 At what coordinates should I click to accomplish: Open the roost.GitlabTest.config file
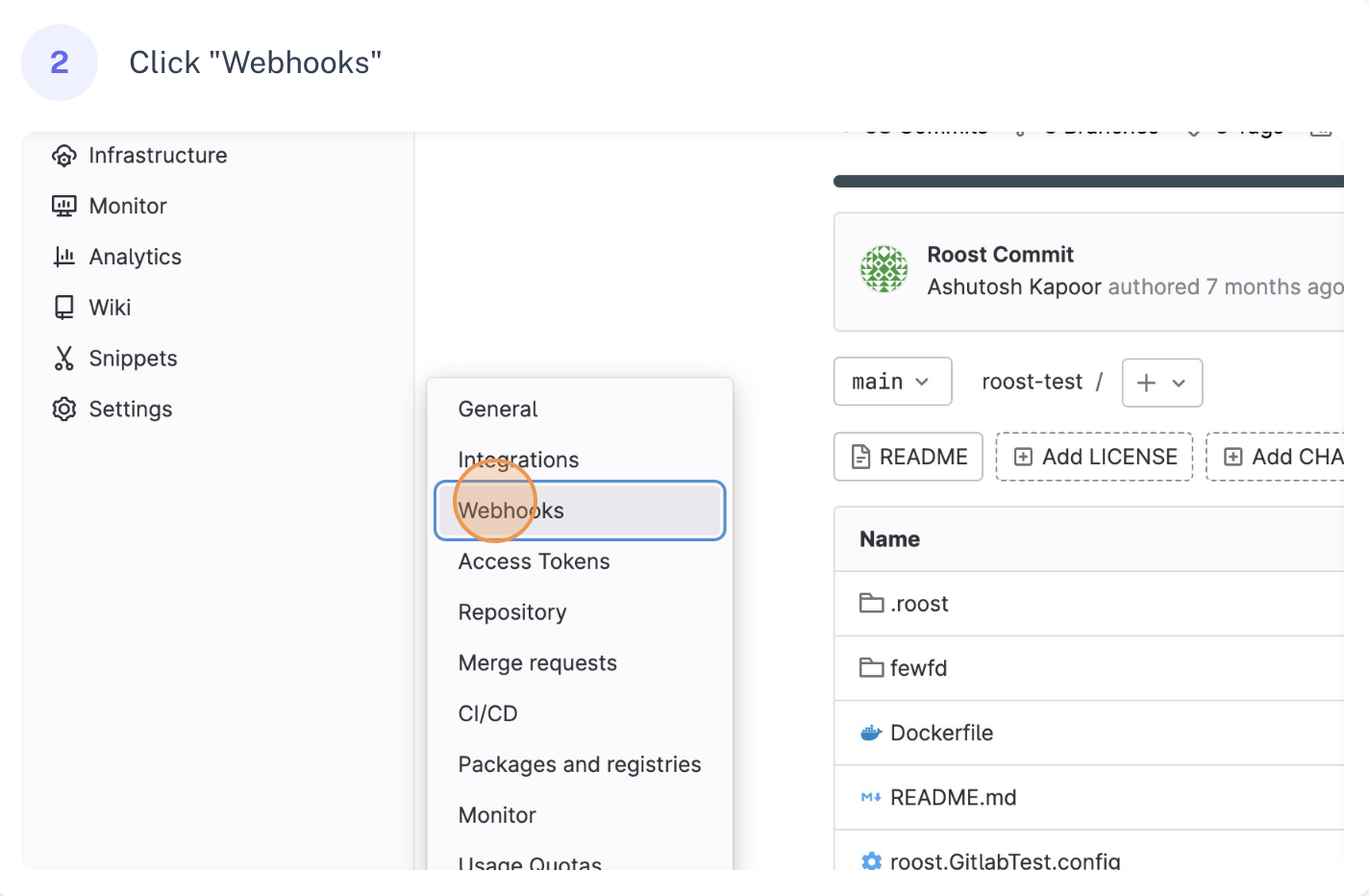(1005, 861)
